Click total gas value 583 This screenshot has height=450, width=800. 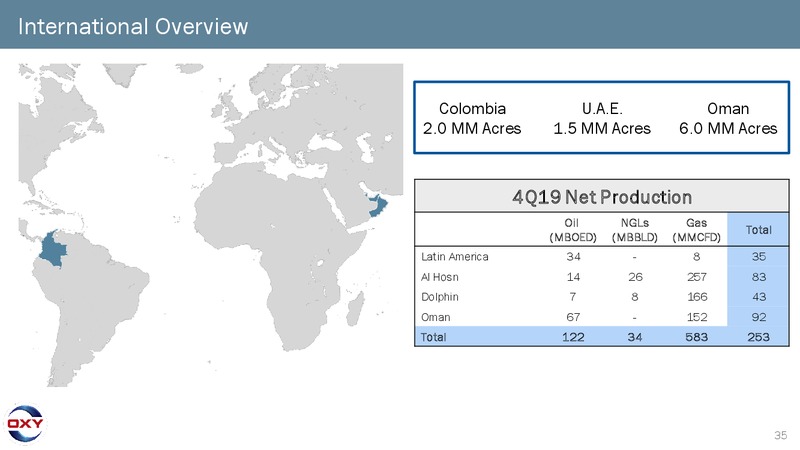697,337
